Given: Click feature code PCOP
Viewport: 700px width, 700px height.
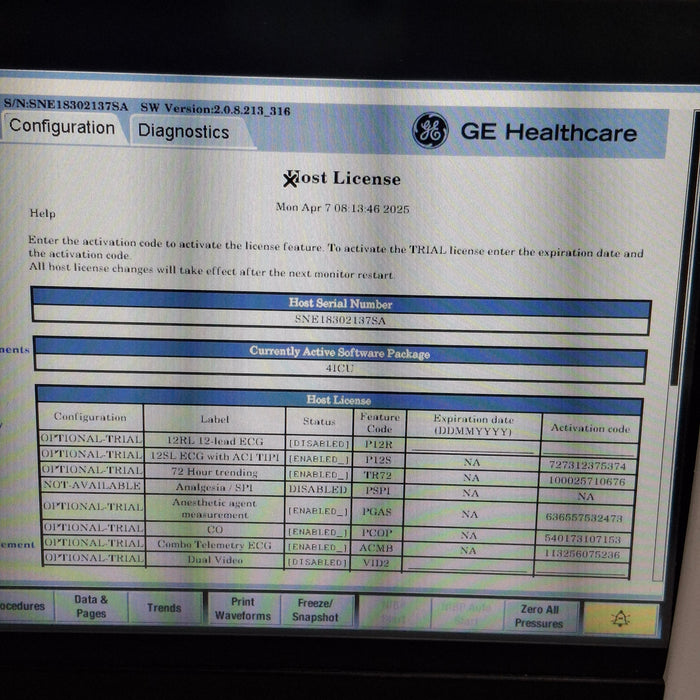Looking at the screenshot, I should pyautogui.click(x=377, y=533).
